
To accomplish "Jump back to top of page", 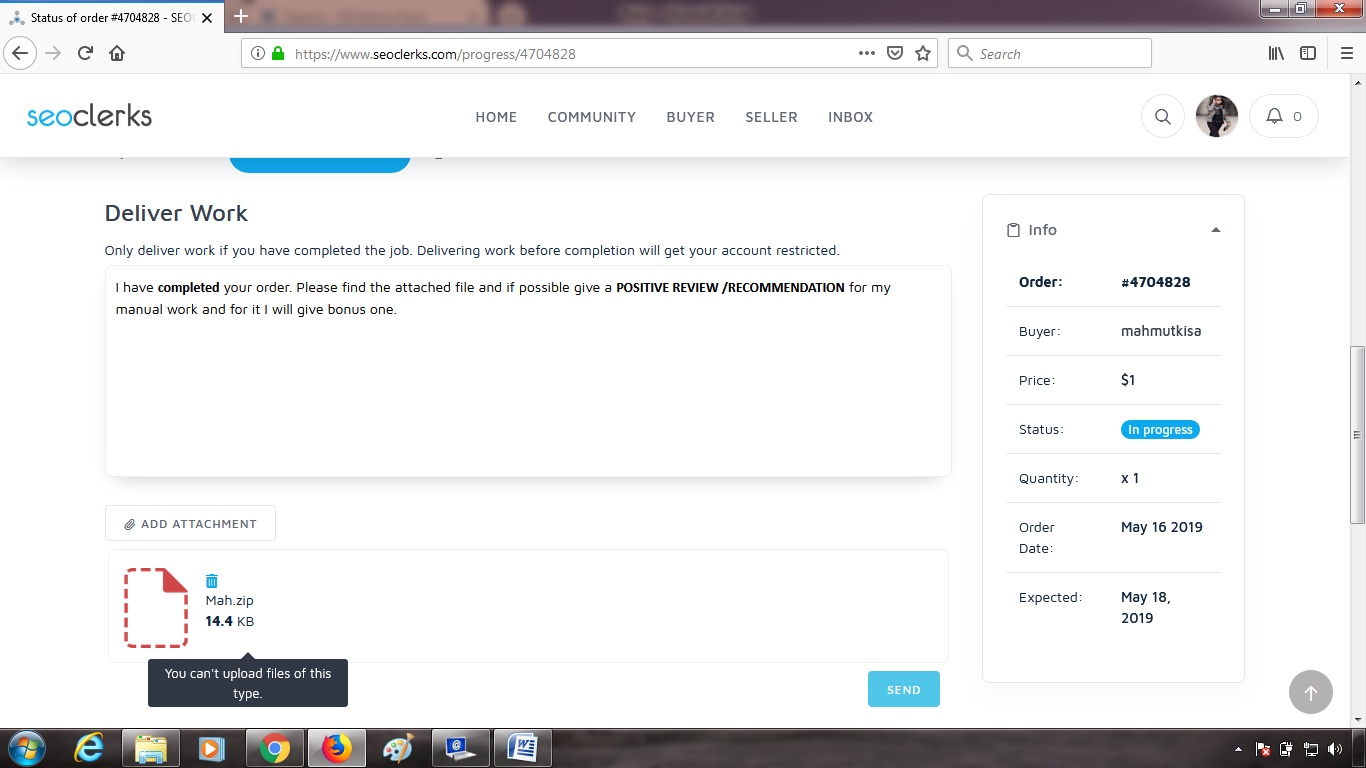I will pyautogui.click(x=1311, y=691).
